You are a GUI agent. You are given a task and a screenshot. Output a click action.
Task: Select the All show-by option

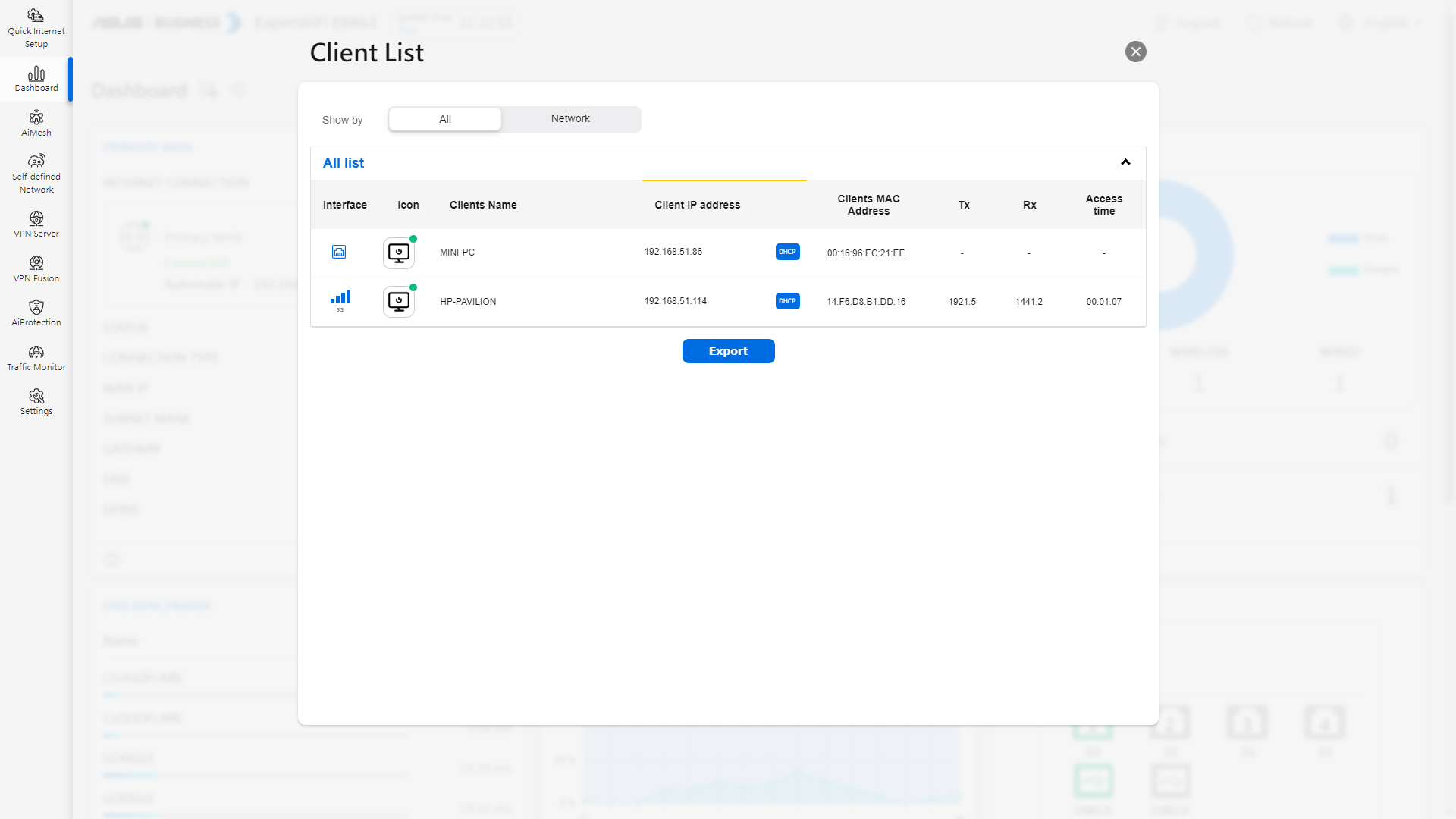click(445, 119)
